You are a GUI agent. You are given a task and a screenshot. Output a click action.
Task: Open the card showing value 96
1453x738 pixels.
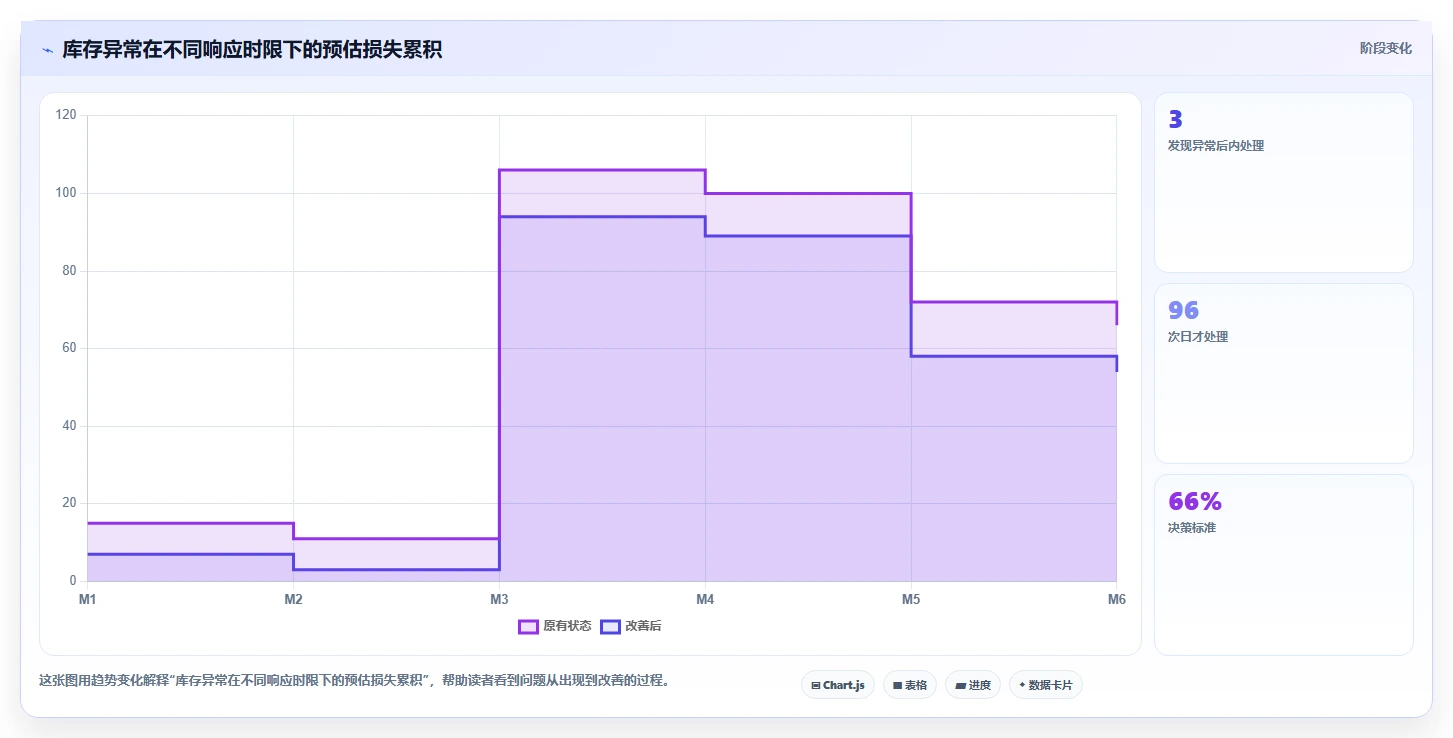1283,374
